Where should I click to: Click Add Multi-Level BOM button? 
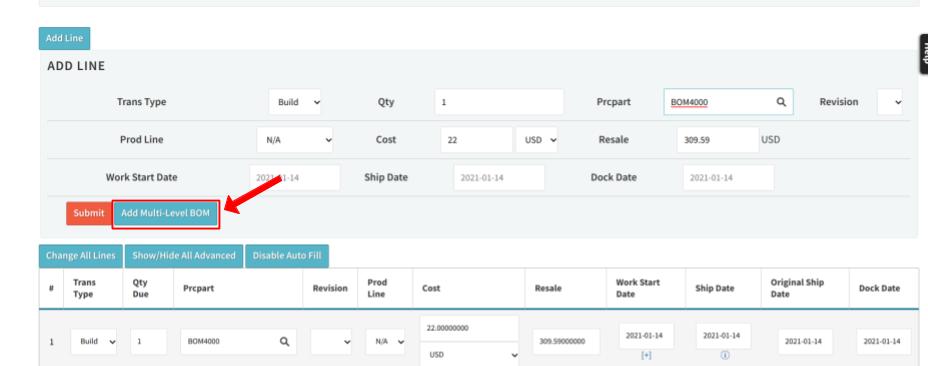tap(166, 213)
